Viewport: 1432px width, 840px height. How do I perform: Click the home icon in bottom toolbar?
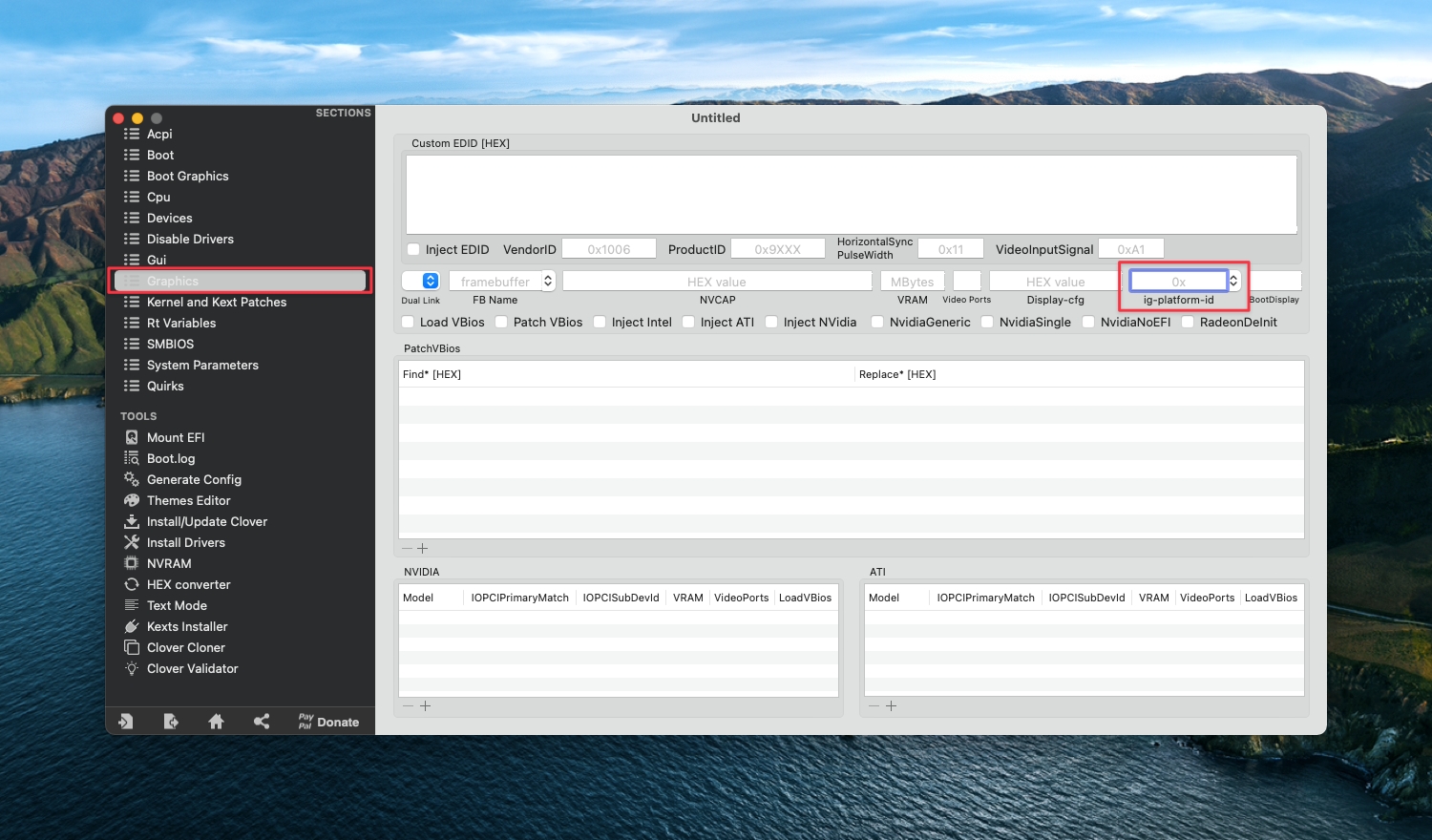[216, 722]
